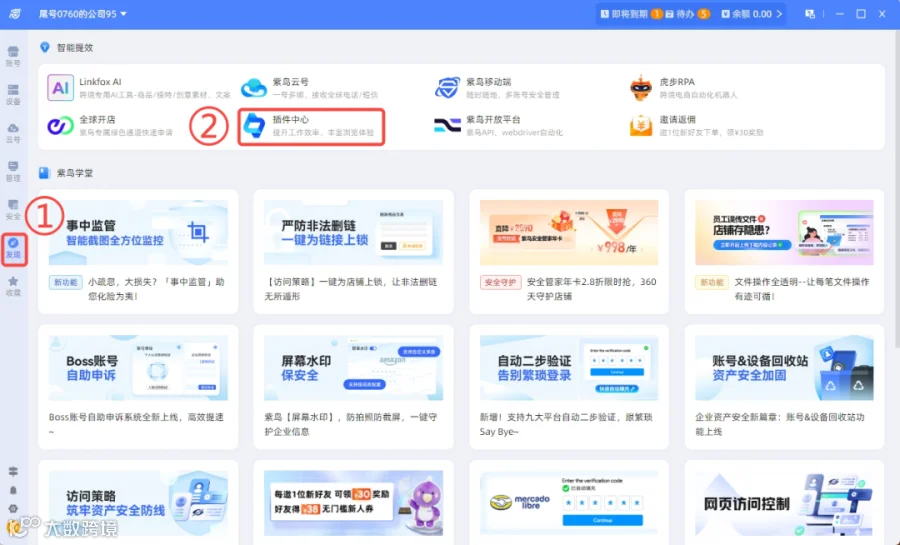Click the 紫鸟 app logo at top left

point(15,14)
